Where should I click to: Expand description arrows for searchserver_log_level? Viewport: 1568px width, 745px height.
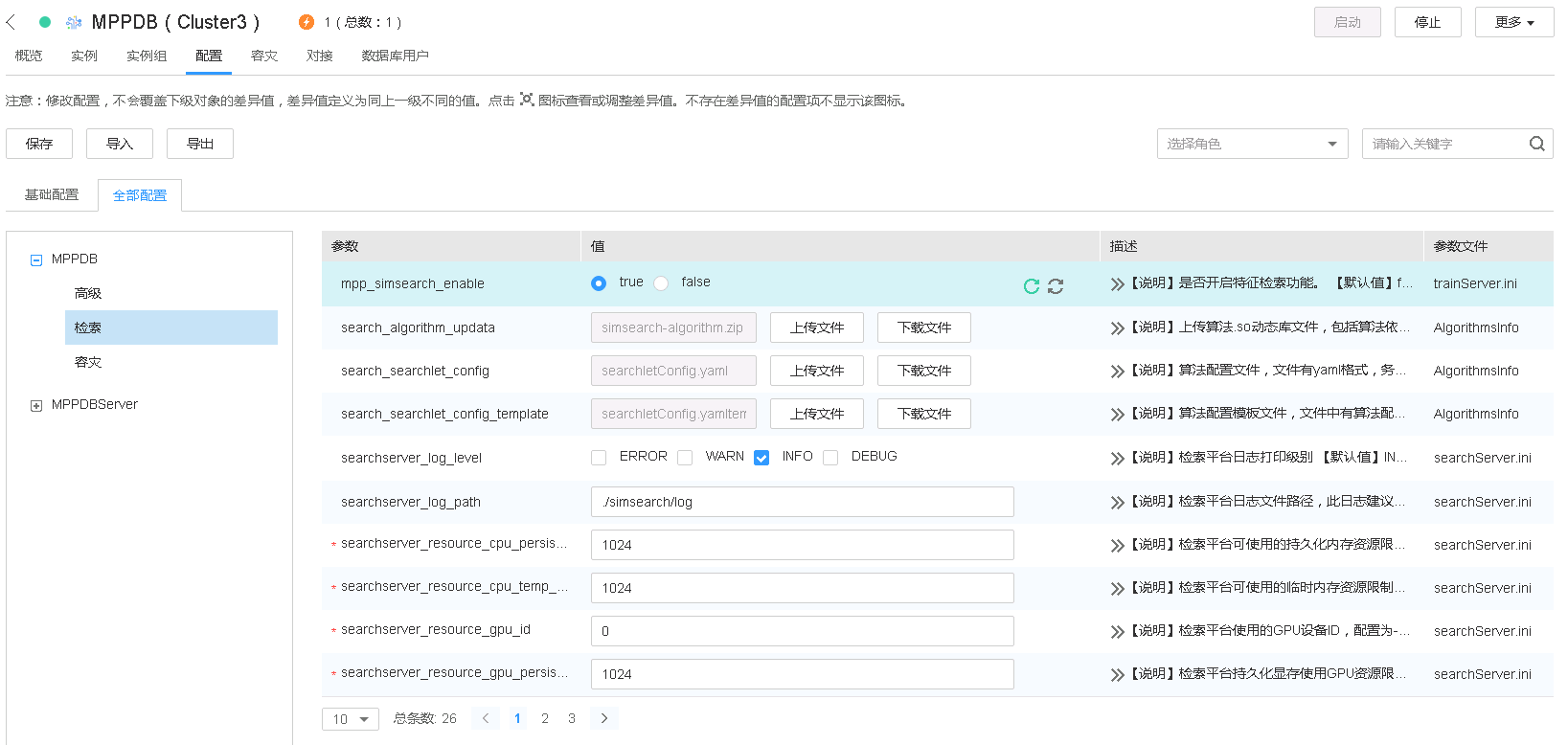(x=1117, y=459)
